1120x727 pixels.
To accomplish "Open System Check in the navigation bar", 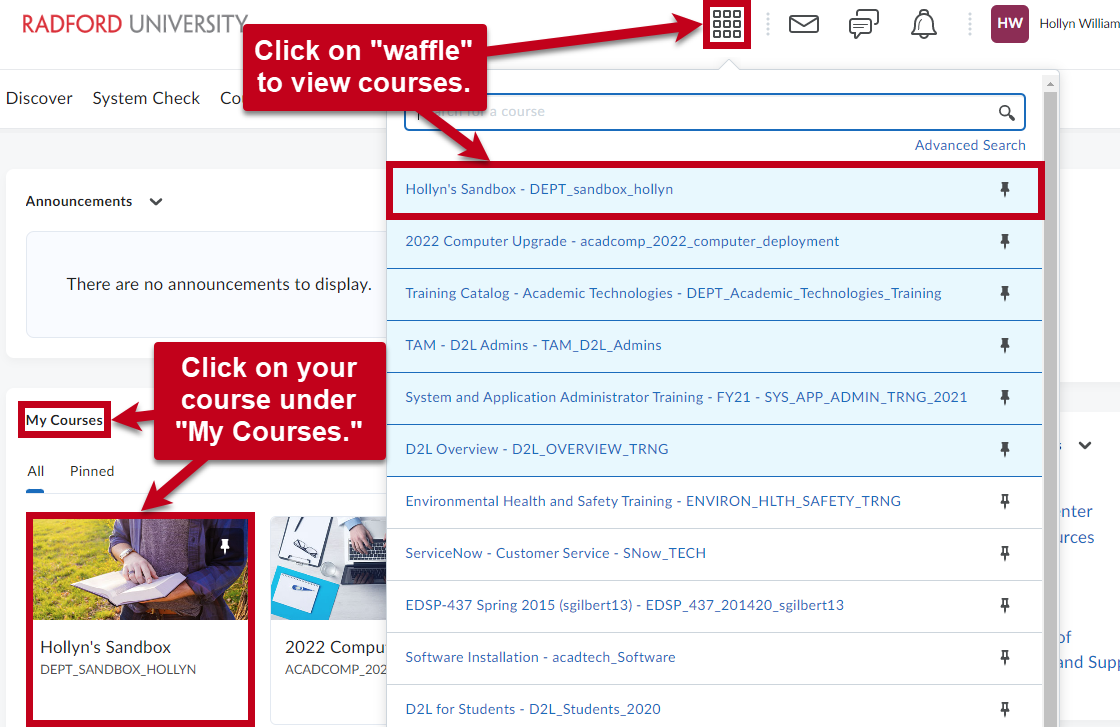I will 146,98.
